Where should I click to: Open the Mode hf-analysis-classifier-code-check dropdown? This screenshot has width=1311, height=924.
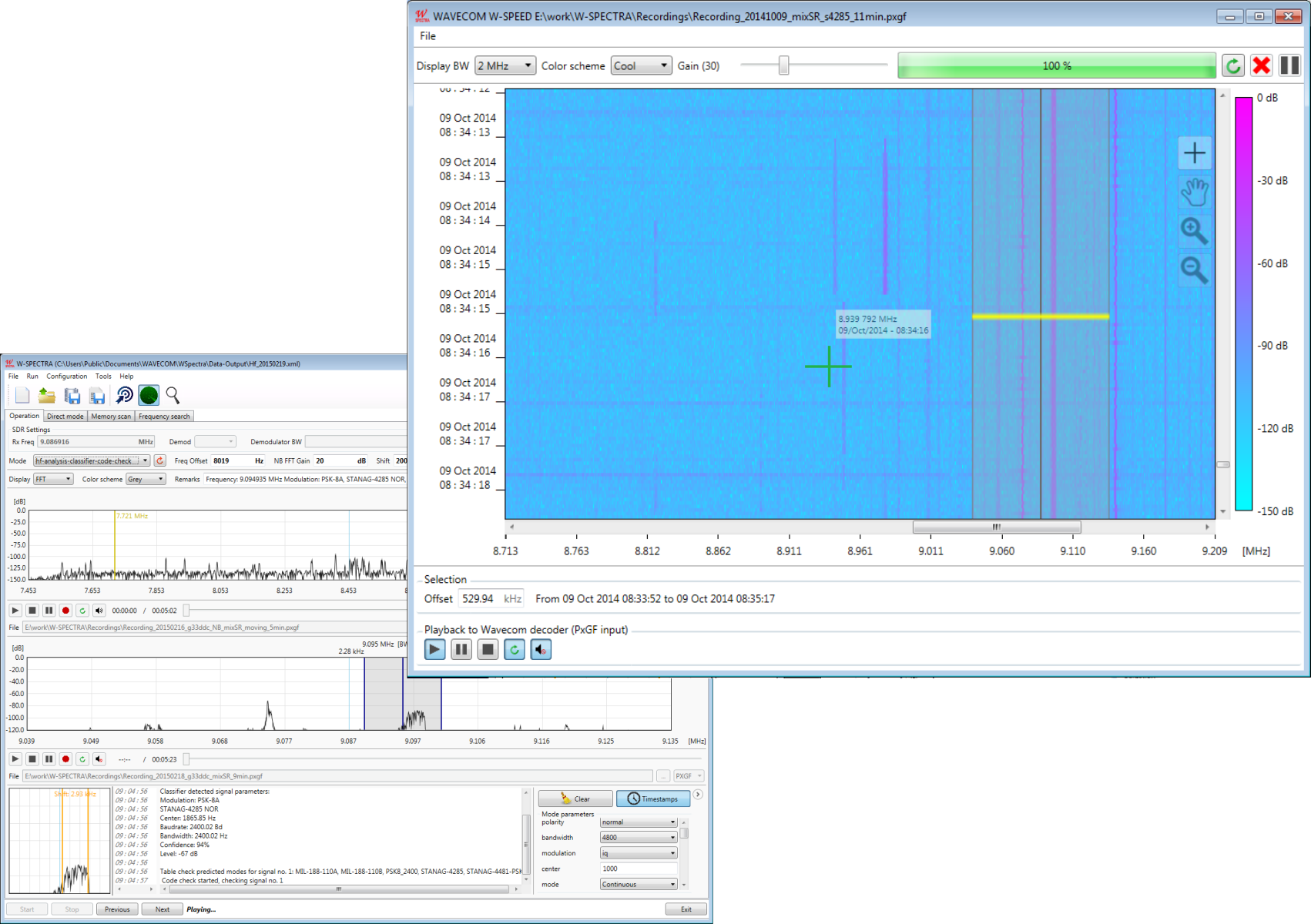point(92,460)
